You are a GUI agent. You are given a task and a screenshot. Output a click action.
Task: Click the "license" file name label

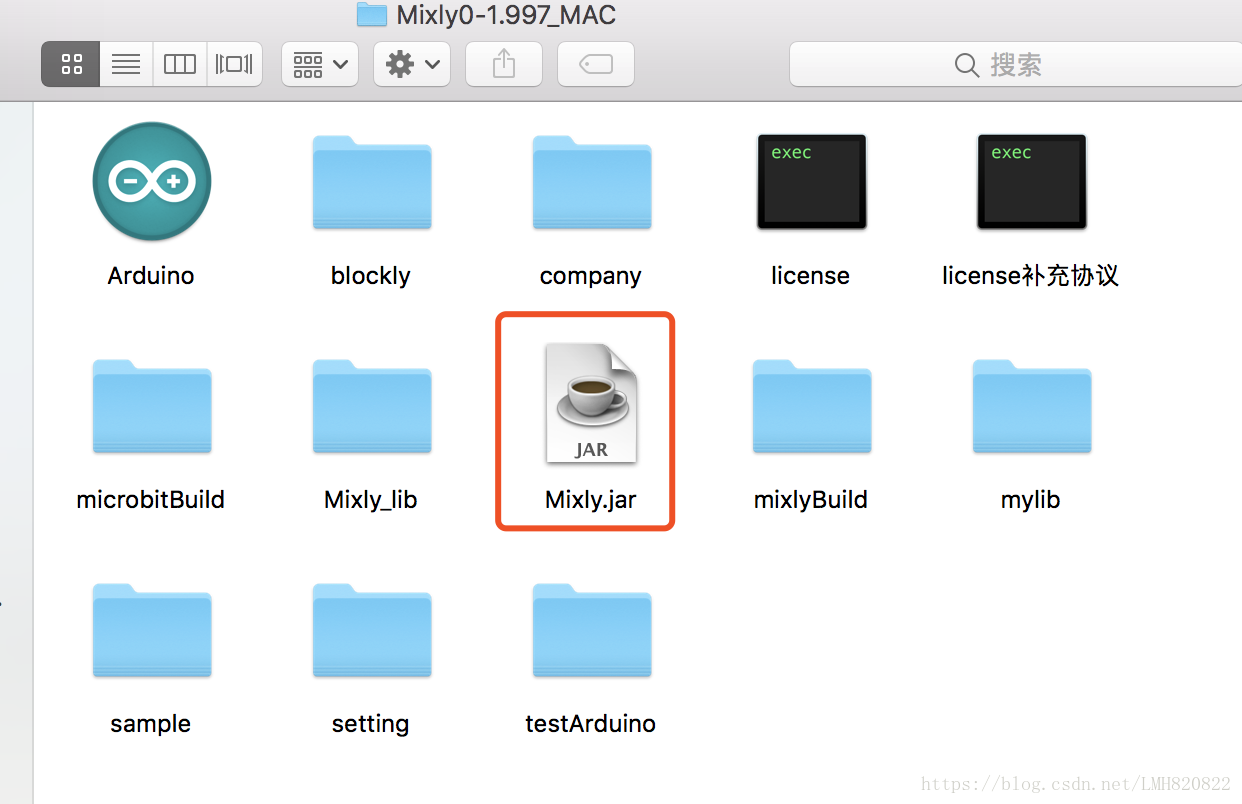(811, 276)
